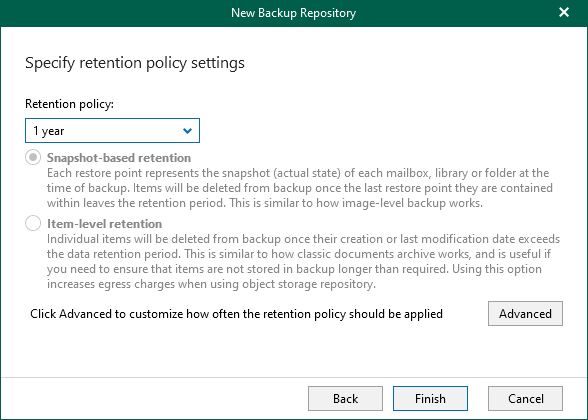Viewport: 588px width, 420px height.
Task: Click the 'Each restore point represents' description
Action: (x=300, y=188)
